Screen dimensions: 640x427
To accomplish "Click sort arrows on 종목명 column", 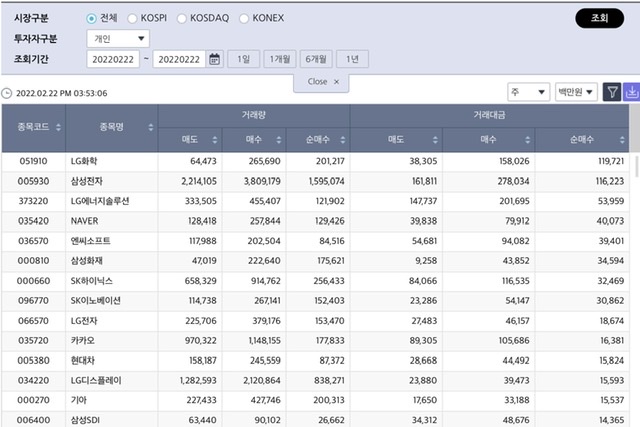I will [150, 127].
